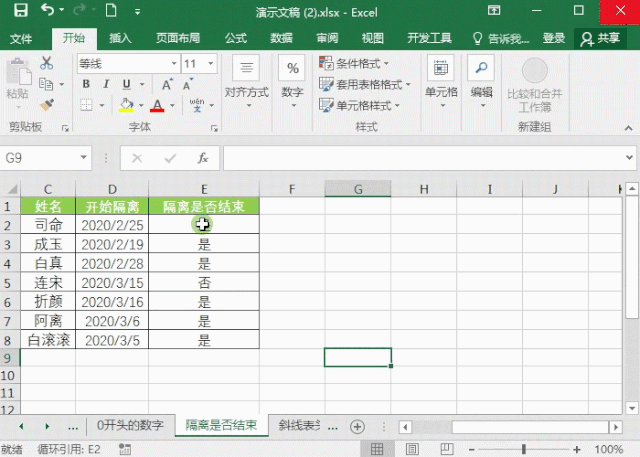Open clipboard dialog launcher

65,128
